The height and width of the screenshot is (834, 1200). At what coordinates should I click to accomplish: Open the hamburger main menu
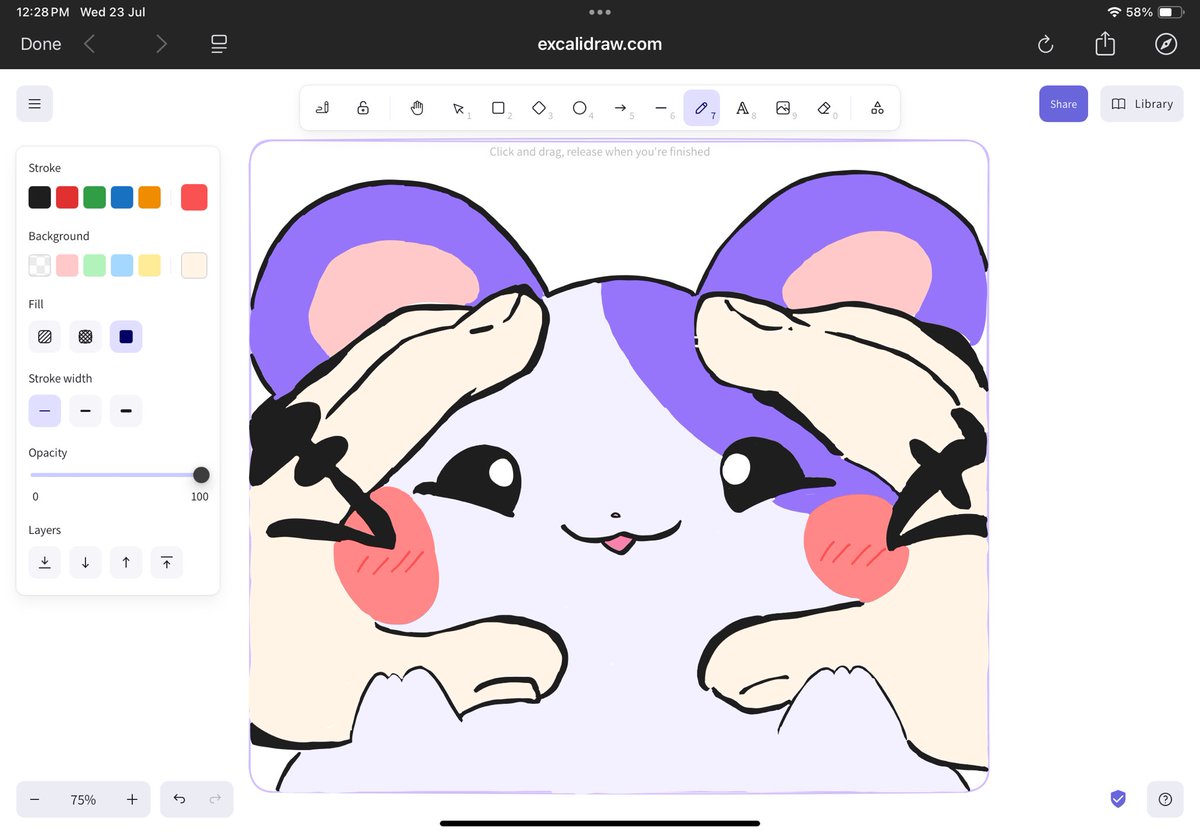tap(34, 104)
